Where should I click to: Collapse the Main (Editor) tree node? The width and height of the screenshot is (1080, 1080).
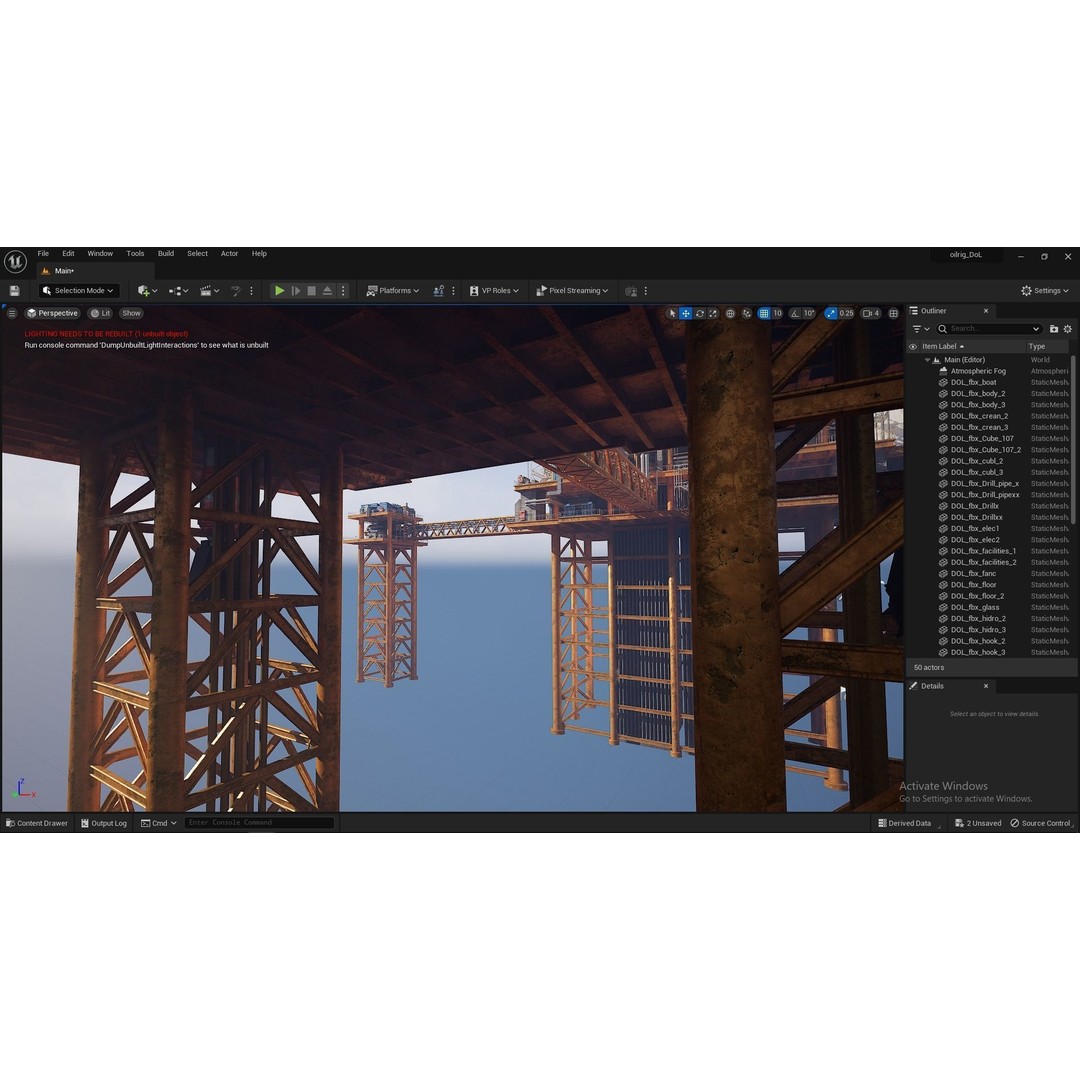point(927,359)
